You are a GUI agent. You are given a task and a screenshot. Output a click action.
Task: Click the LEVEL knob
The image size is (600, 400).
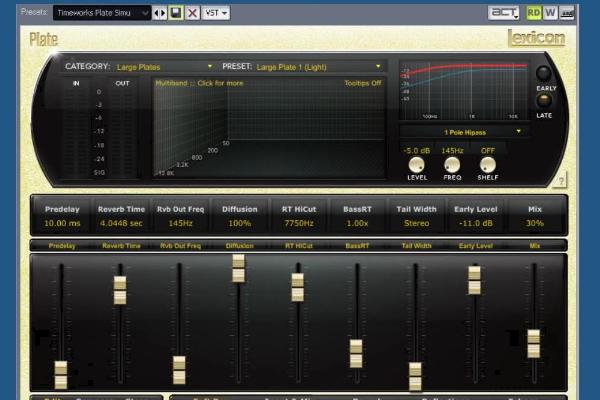(x=416, y=165)
